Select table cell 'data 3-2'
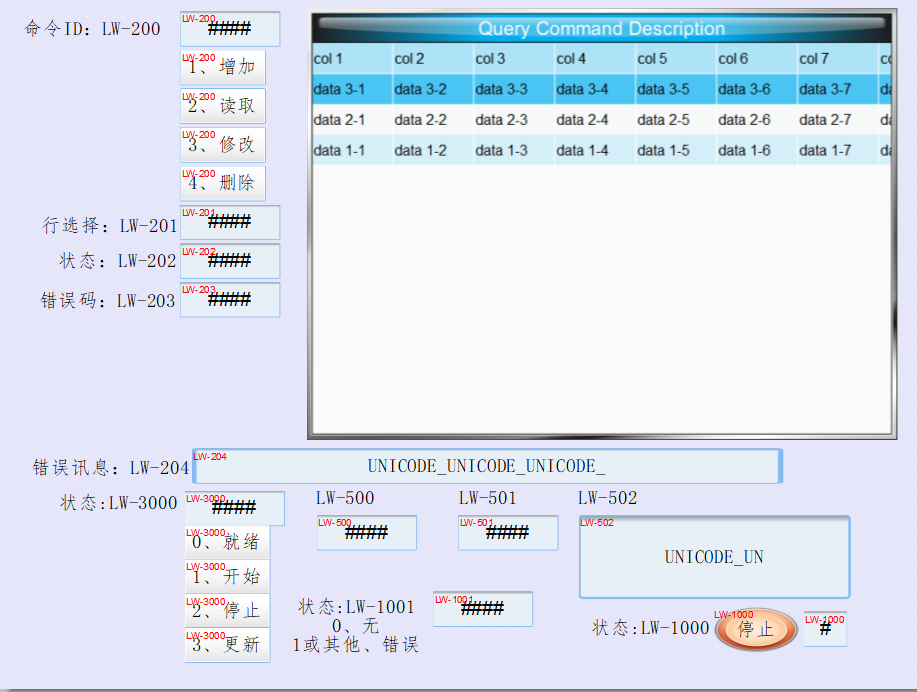Screen dimensions: 917x692 coord(433,89)
